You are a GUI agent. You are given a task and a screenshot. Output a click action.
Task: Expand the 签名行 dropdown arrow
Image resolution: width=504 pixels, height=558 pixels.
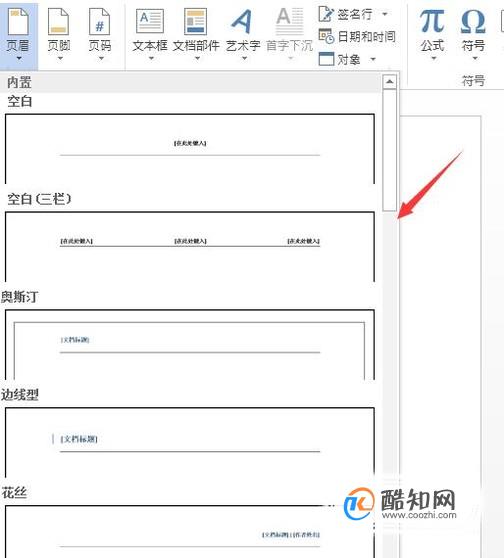tap(385, 14)
